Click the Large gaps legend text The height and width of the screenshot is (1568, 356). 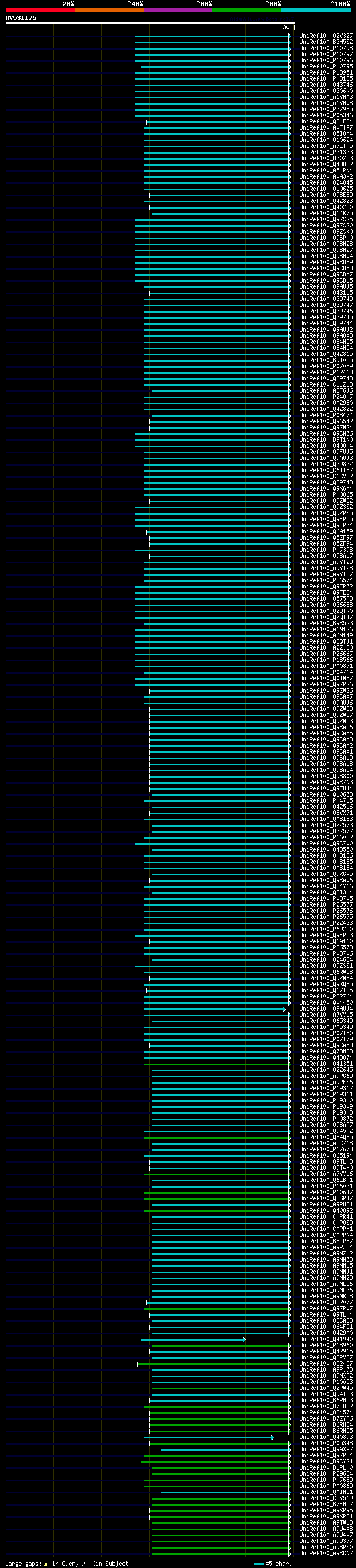click(23, 1564)
